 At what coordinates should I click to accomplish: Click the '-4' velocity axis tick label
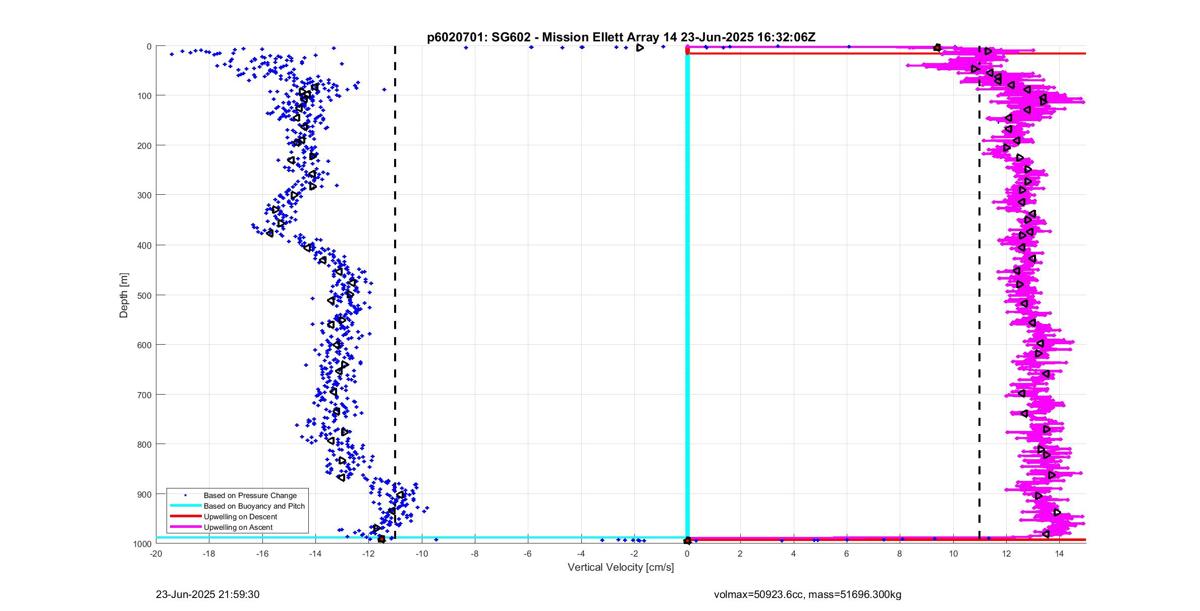(x=581, y=553)
